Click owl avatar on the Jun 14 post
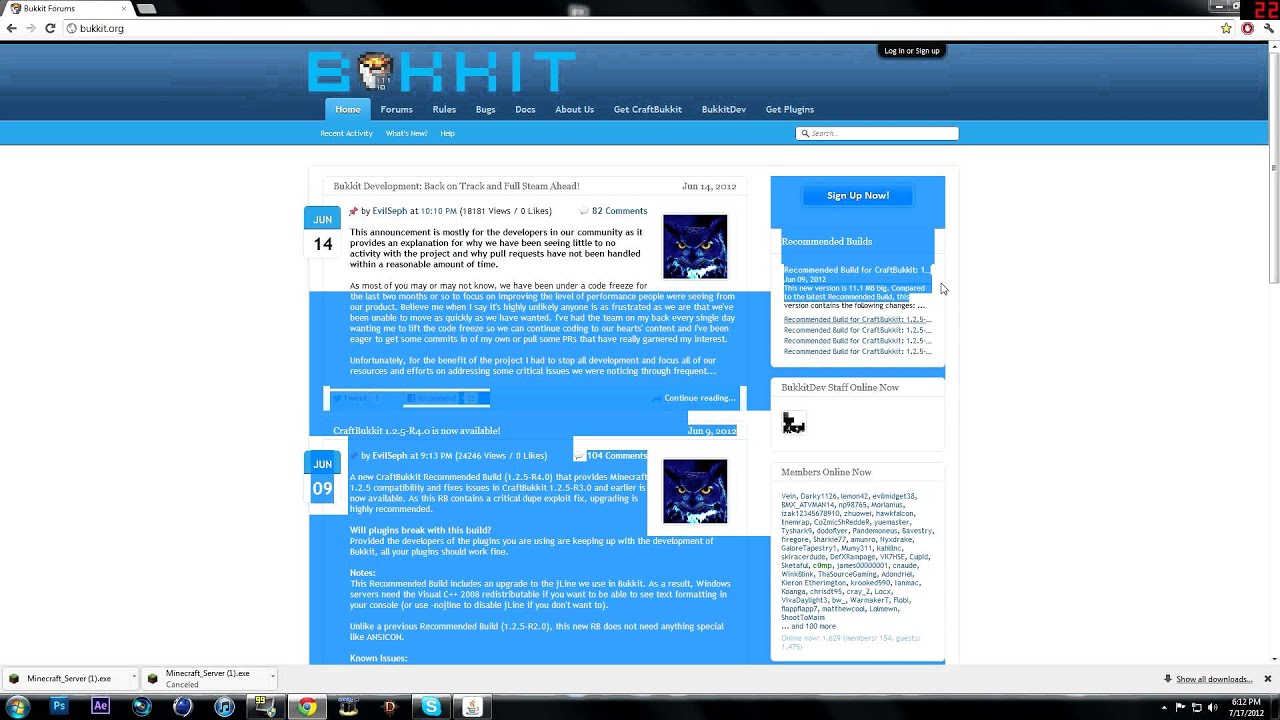 pos(695,246)
